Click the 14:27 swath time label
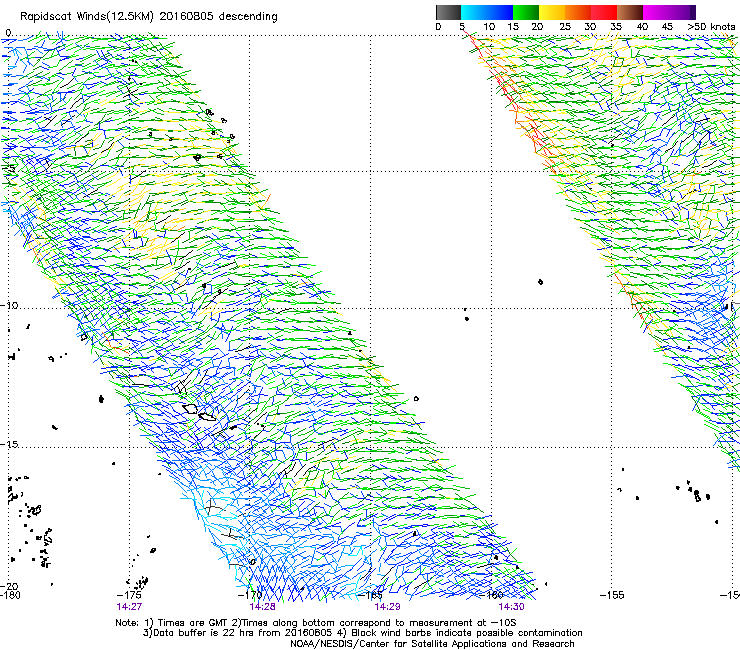Viewport: 740px width, 650px height. click(x=129, y=607)
